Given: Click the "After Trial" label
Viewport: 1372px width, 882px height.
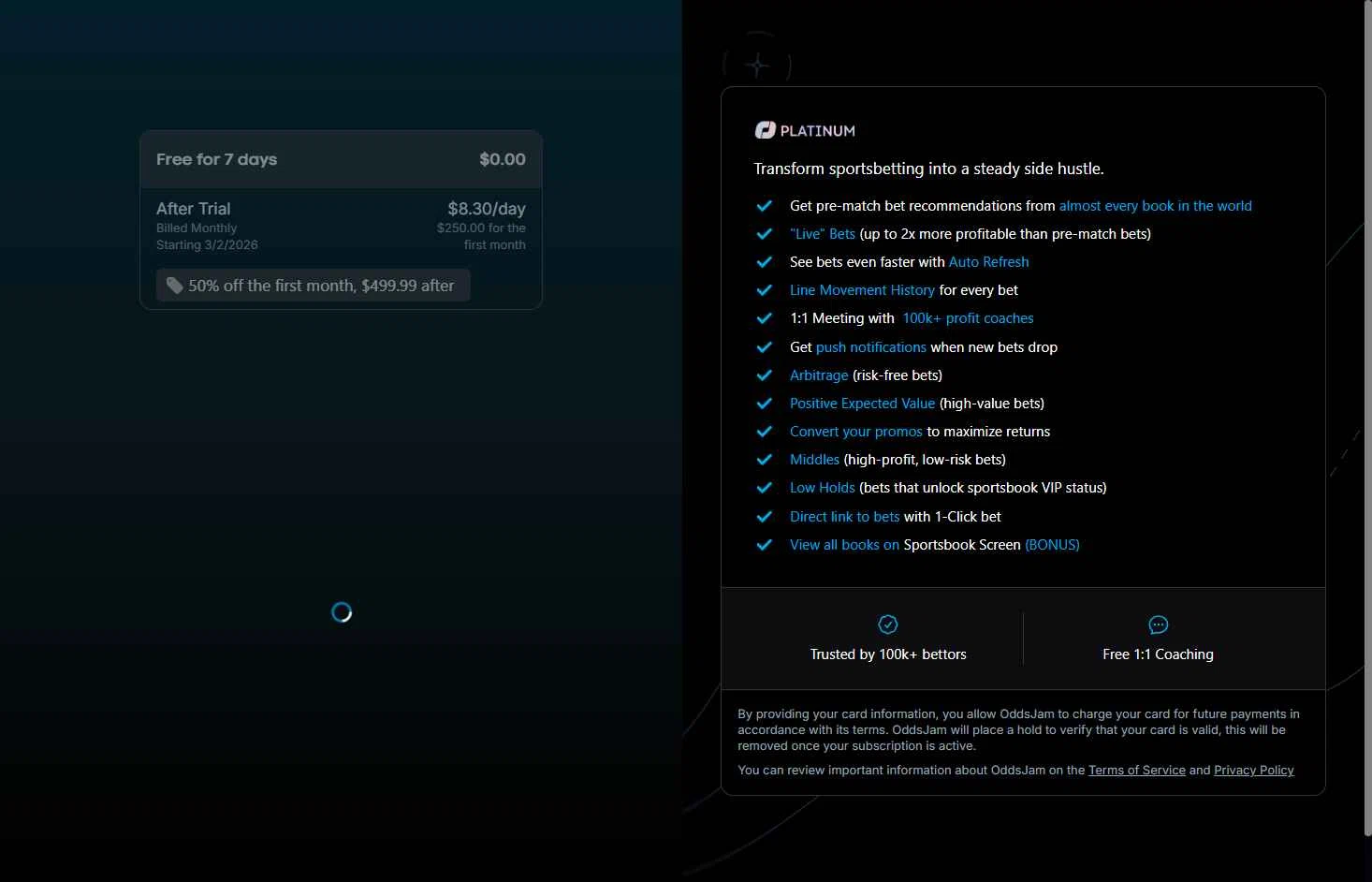Looking at the screenshot, I should click(193, 209).
